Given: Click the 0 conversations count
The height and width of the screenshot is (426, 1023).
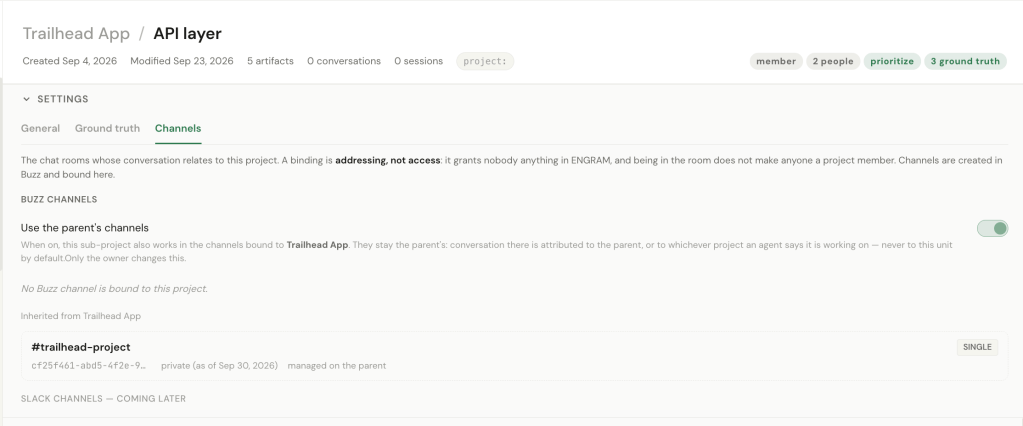Looking at the screenshot, I should pyautogui.click(x=344, y=61).
